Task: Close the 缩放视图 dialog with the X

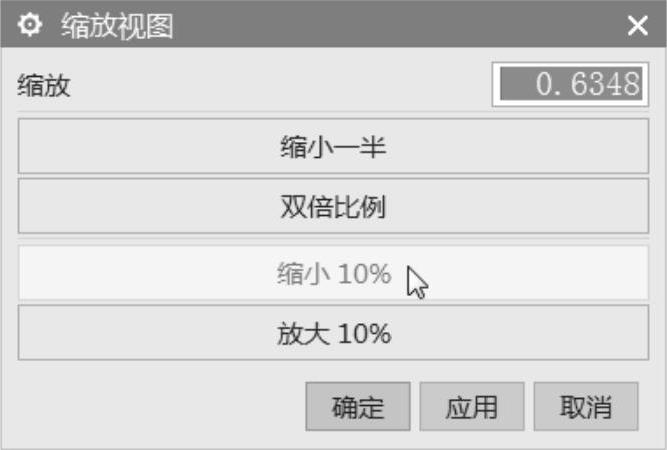Action: [637, 26]
